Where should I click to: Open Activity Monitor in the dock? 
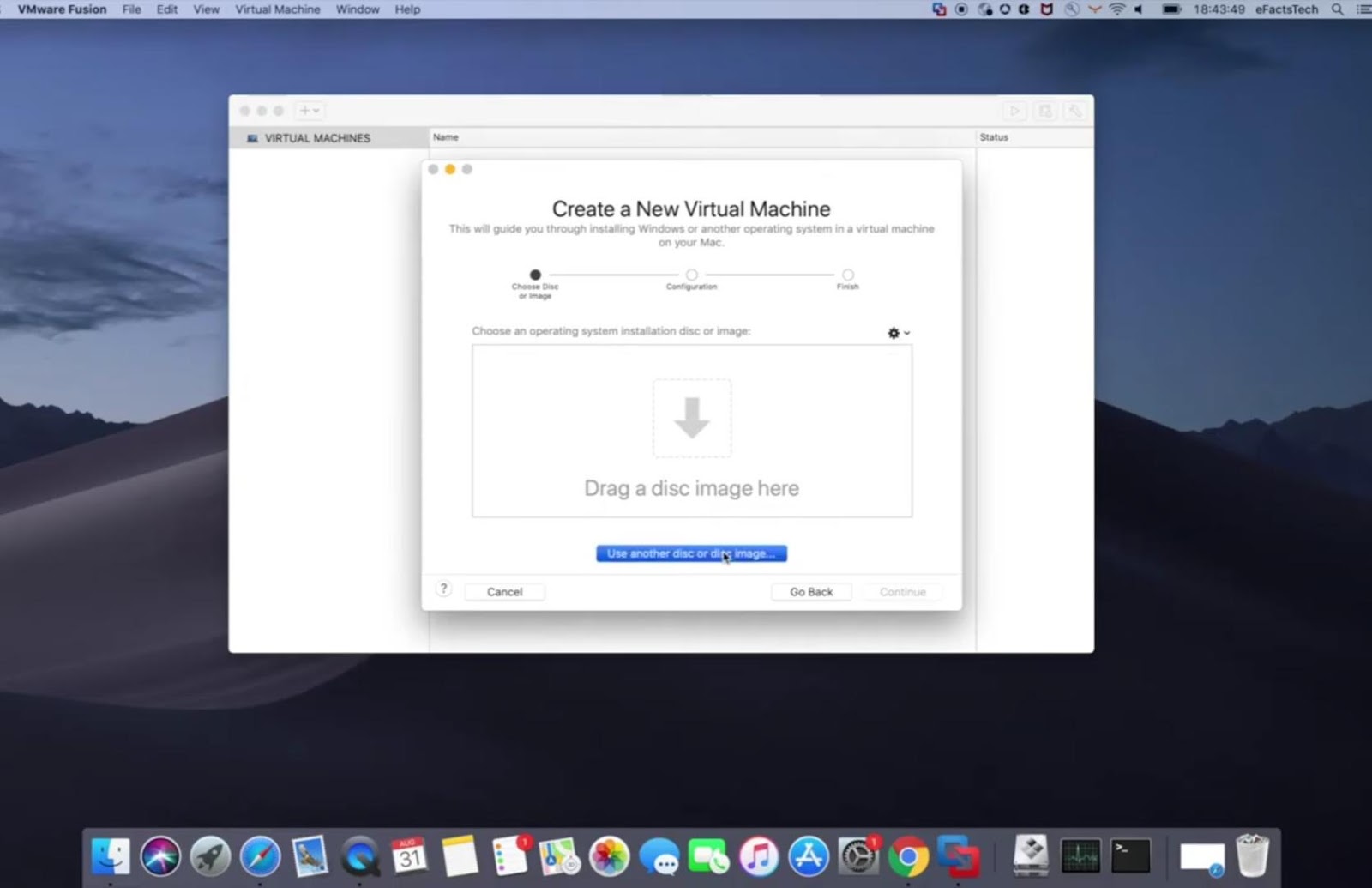click(x=1080, y=855)
